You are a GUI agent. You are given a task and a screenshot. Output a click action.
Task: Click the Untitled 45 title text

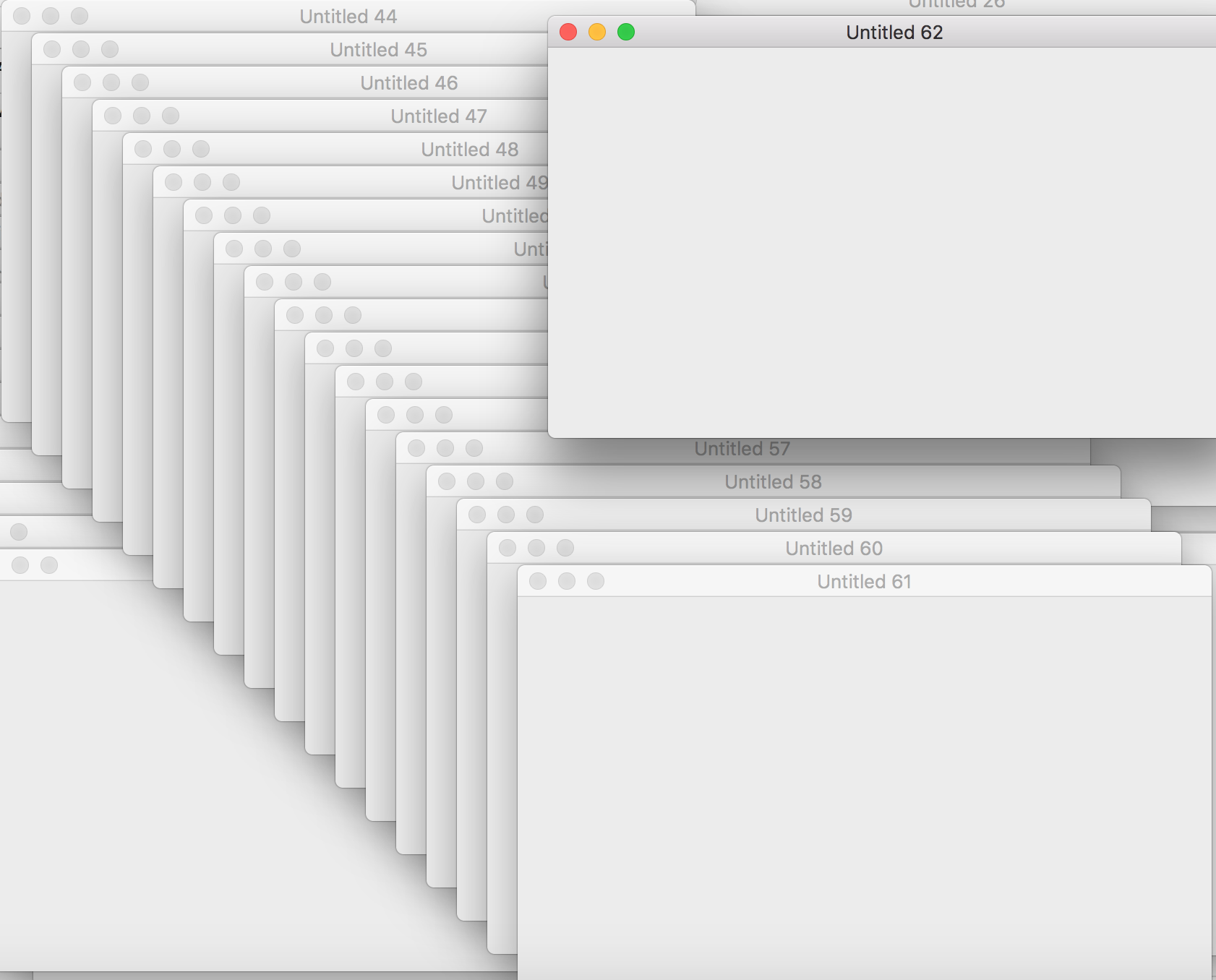coord(378,50)
